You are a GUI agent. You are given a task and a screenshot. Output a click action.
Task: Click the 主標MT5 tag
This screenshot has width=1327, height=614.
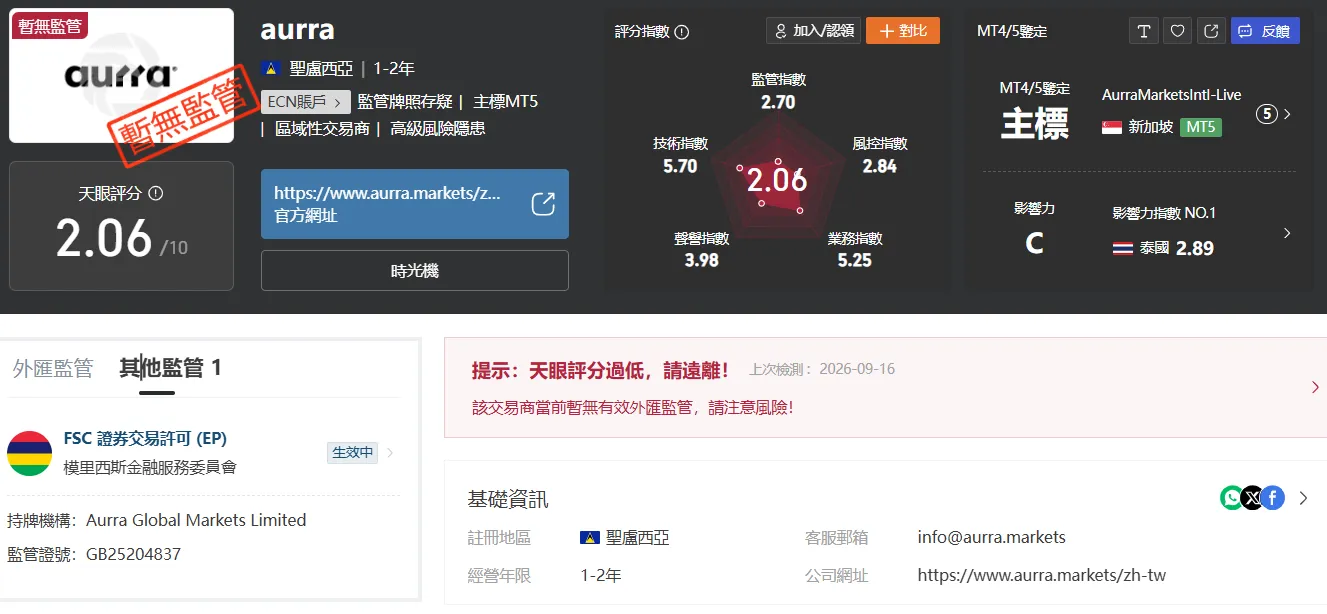506,102
